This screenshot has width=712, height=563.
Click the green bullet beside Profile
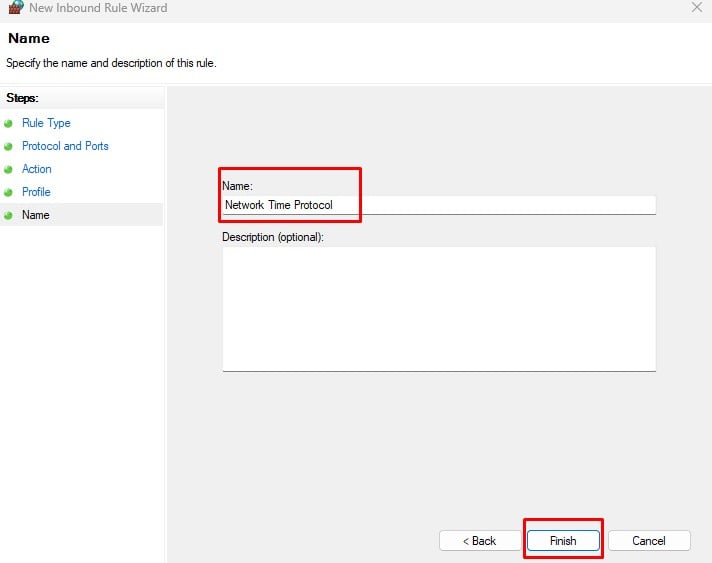[8, 193]
